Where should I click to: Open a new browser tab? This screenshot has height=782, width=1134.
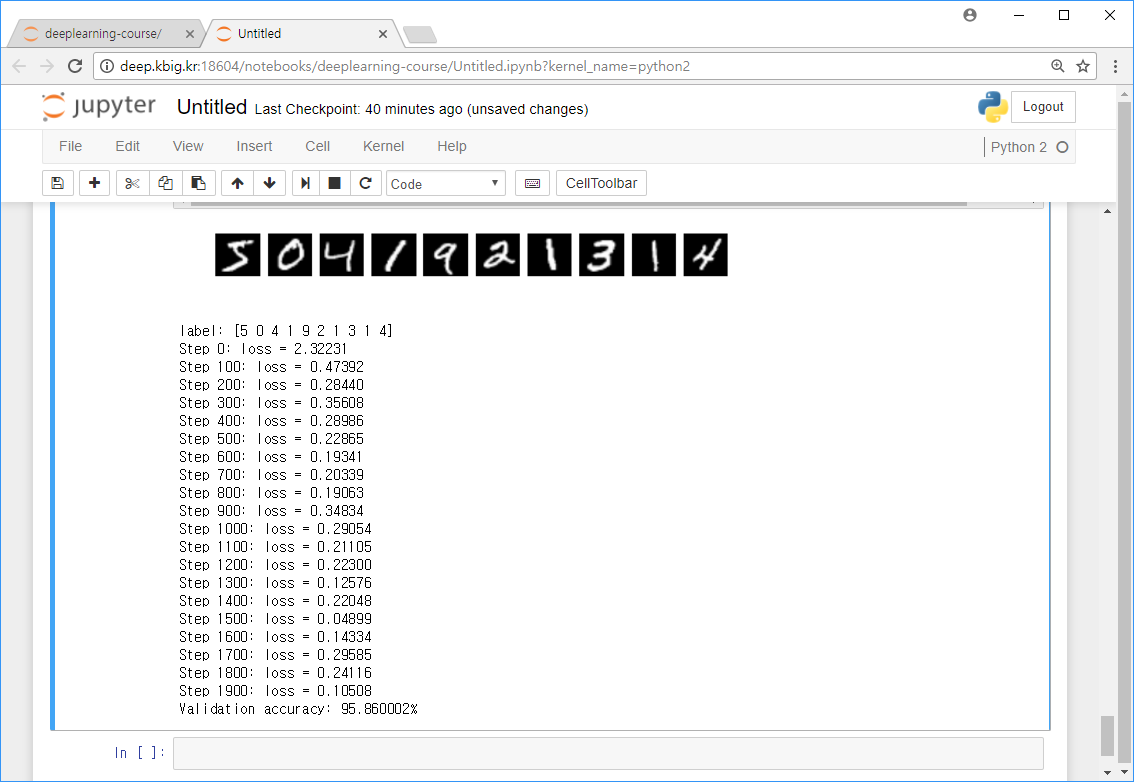click(x=419, y=34)
